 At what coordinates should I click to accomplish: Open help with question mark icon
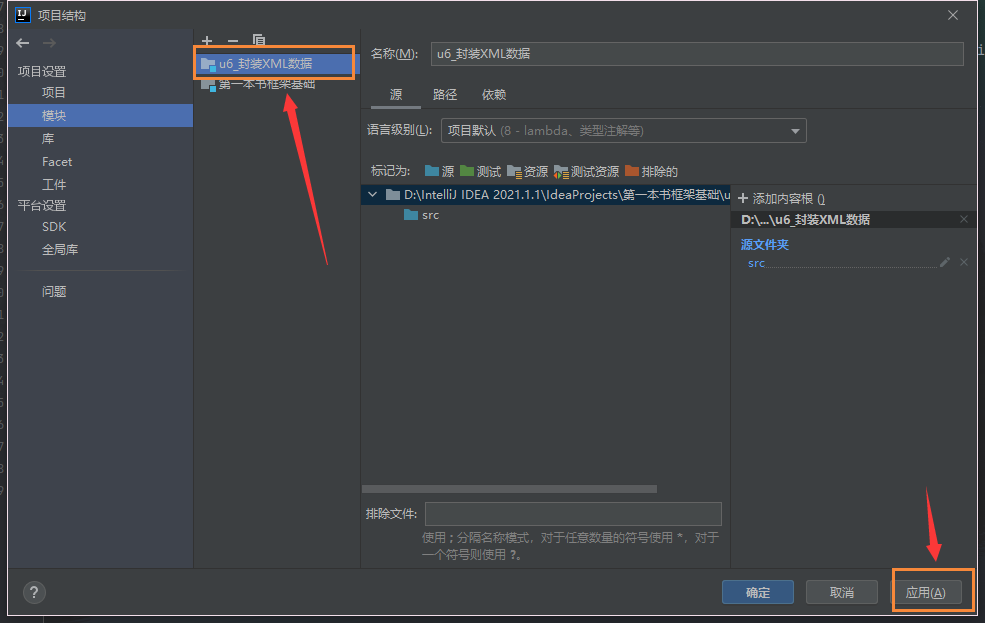pyautogui.click(x=34, y=592)
